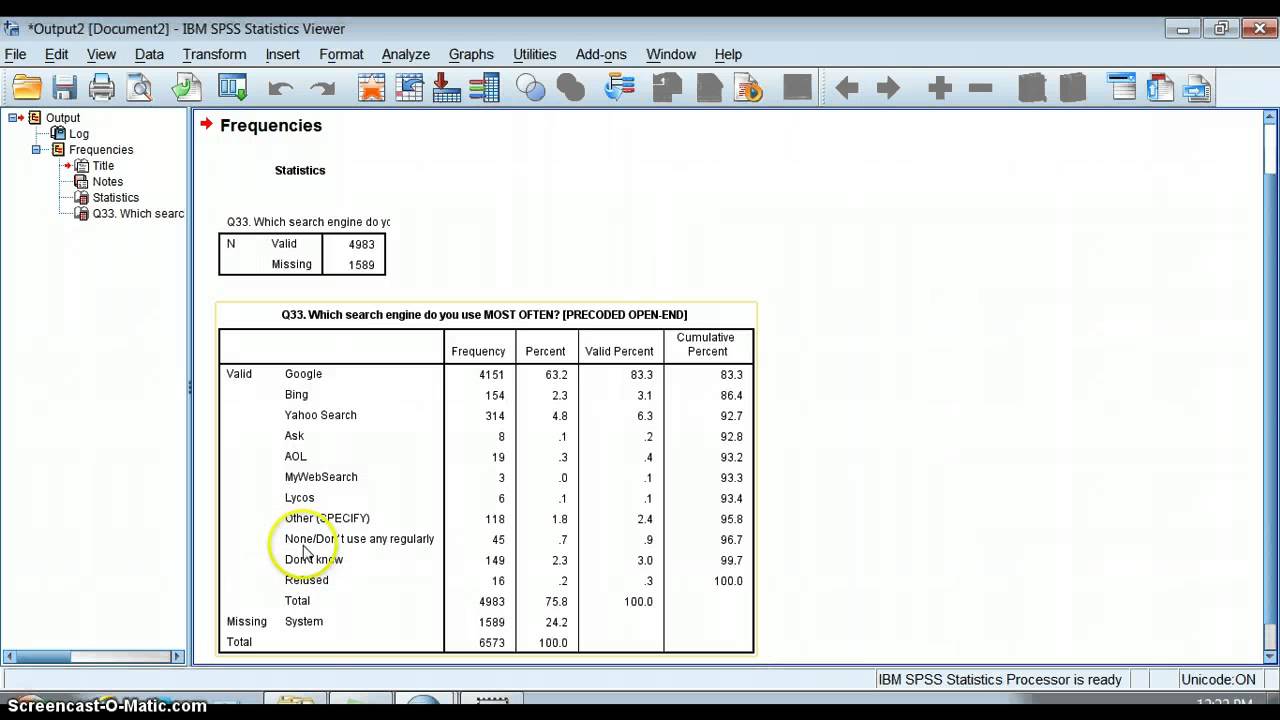This screenshot has width=1280, height=720.
Task: Click the outline pane horizontal scrollbar thumb
Action: click(44, 657)
